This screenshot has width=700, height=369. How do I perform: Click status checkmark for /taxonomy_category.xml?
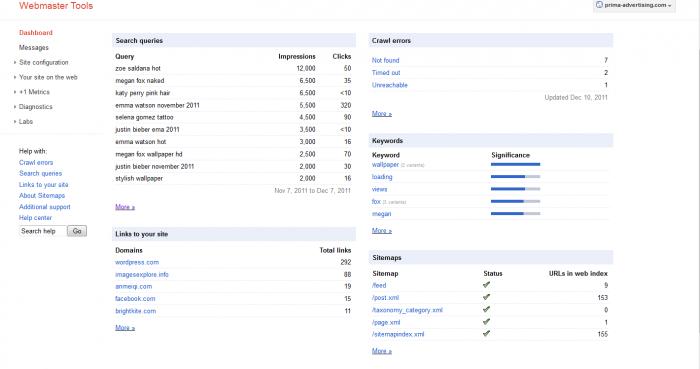(x=487, y=309)
